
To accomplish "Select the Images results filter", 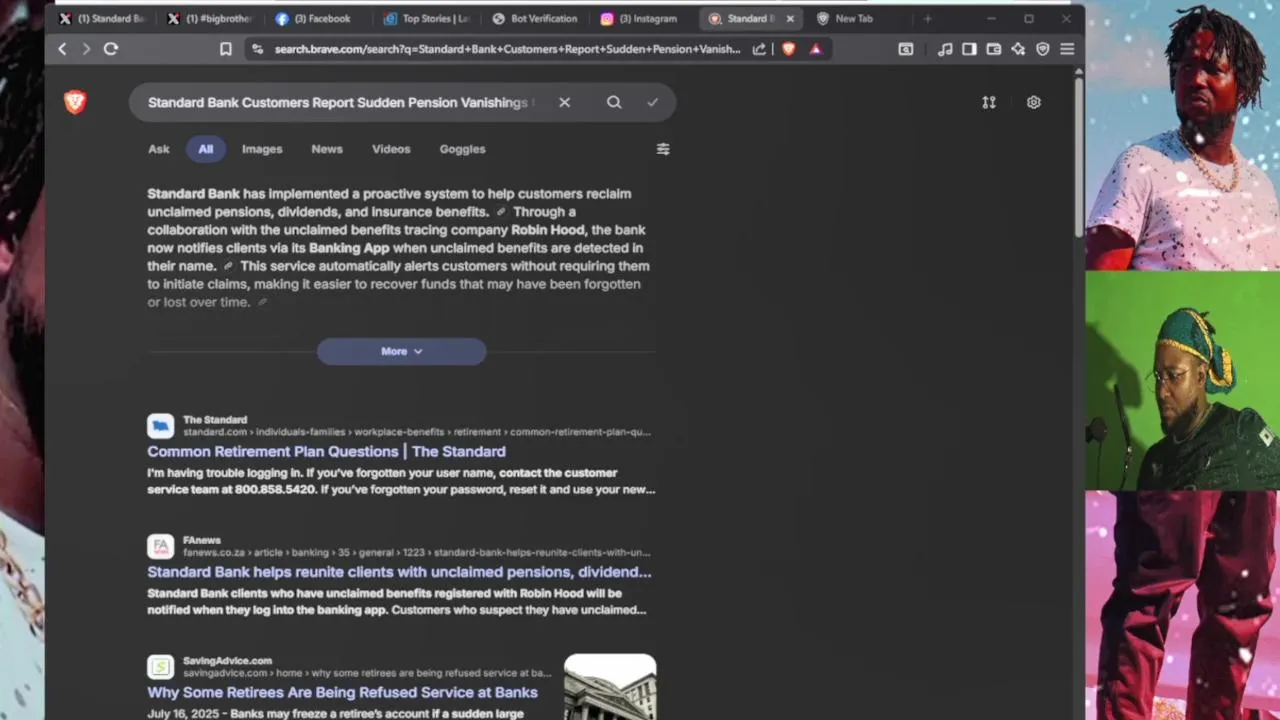I will [262, 149].
